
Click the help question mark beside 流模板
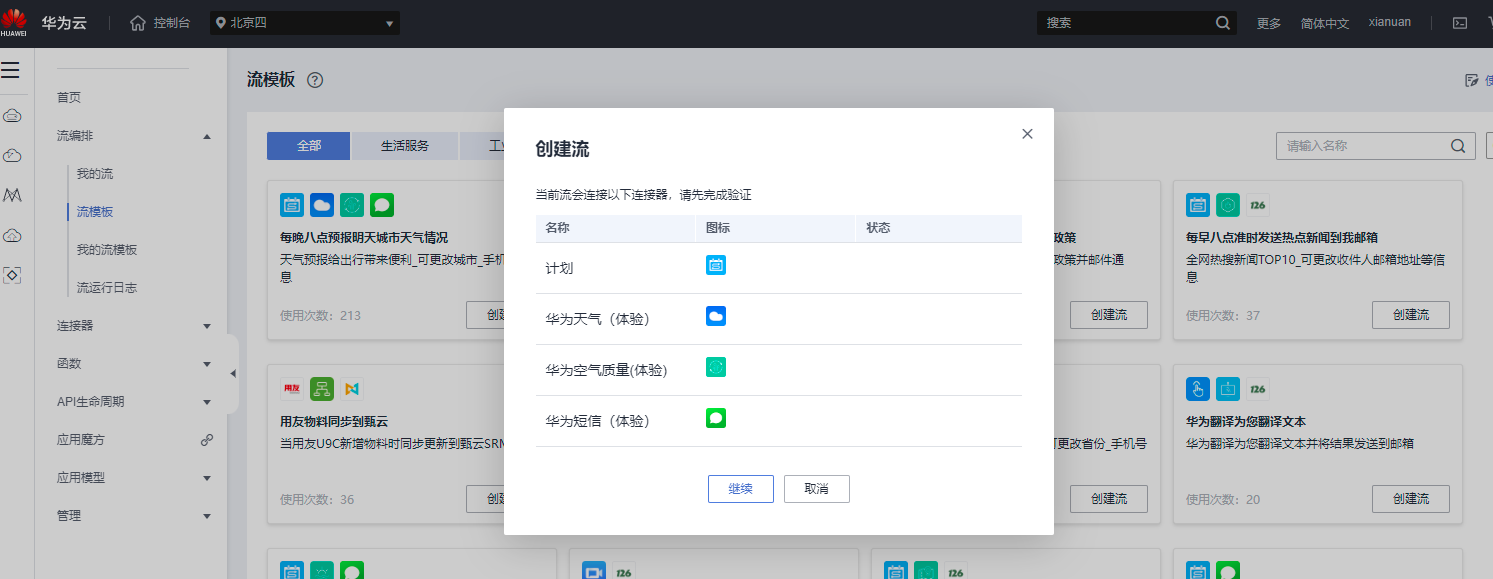(x=315, y=80)
